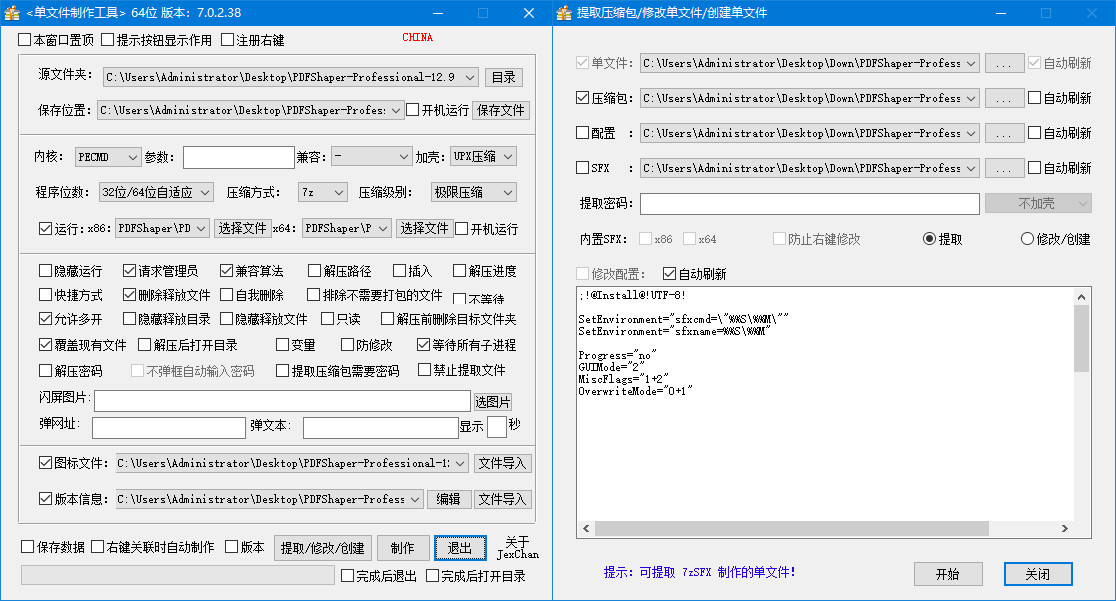Click 文件导入 button for 图标文件
The width and height of the screenshot is (1116, 601).
502,464
